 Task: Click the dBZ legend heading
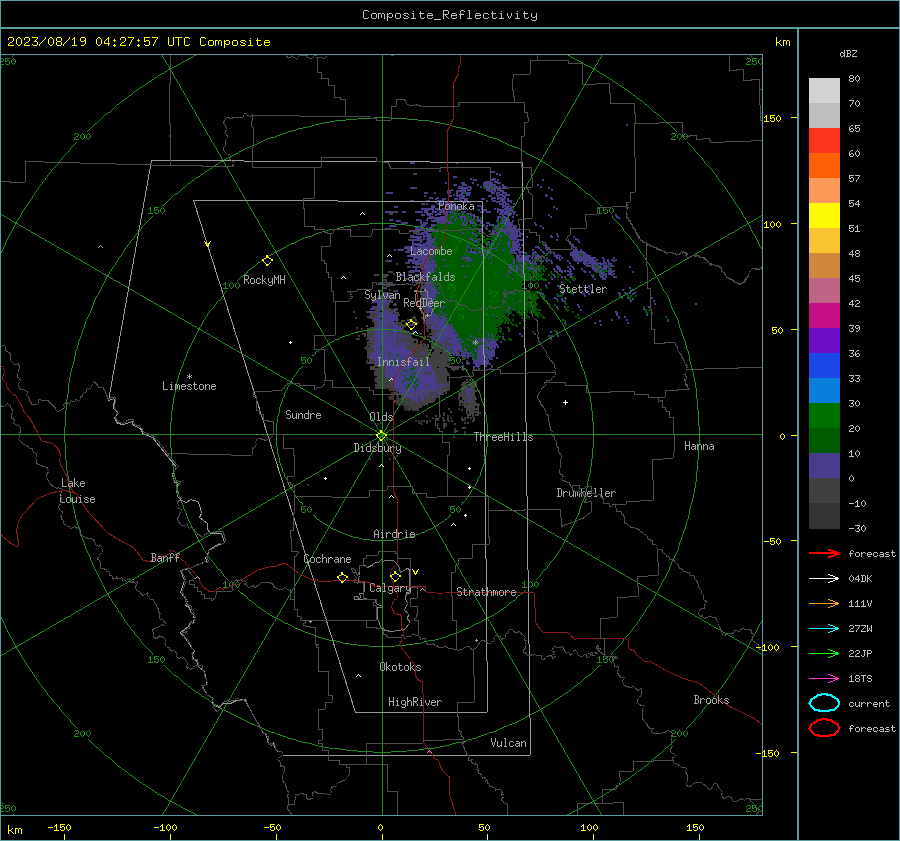(848, 53)
